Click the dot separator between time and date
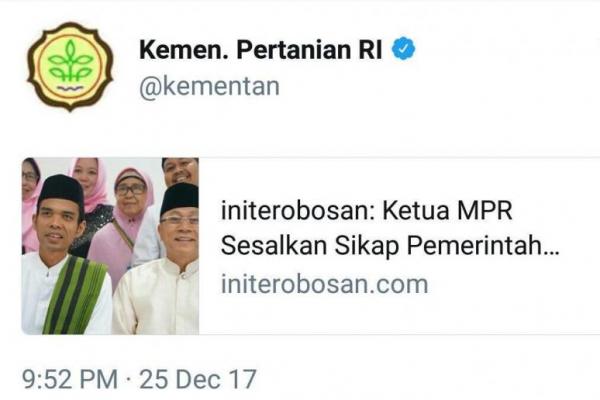600x400 pixels. click(128, 379)
